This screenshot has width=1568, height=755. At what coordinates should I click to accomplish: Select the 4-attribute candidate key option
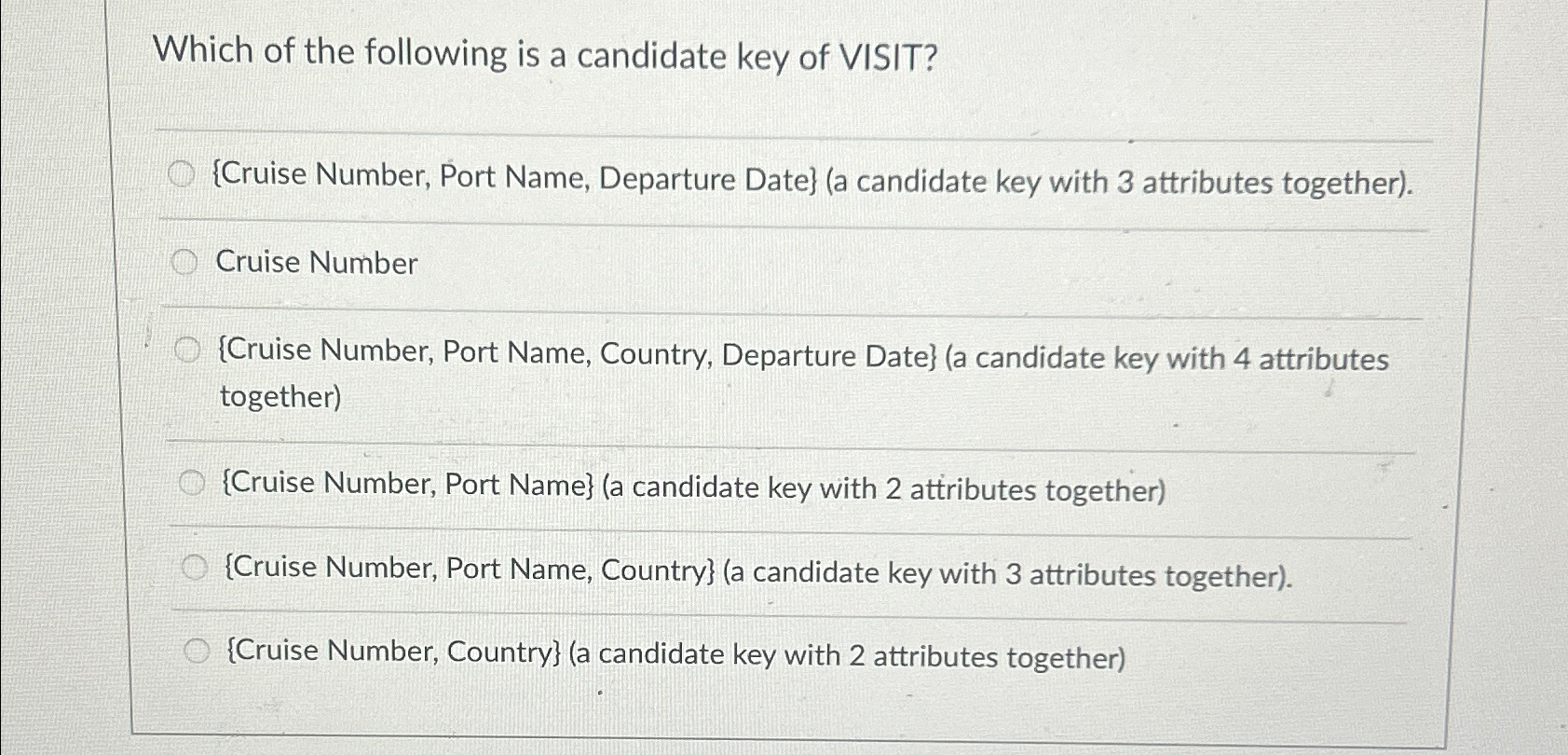coord(189,348)
